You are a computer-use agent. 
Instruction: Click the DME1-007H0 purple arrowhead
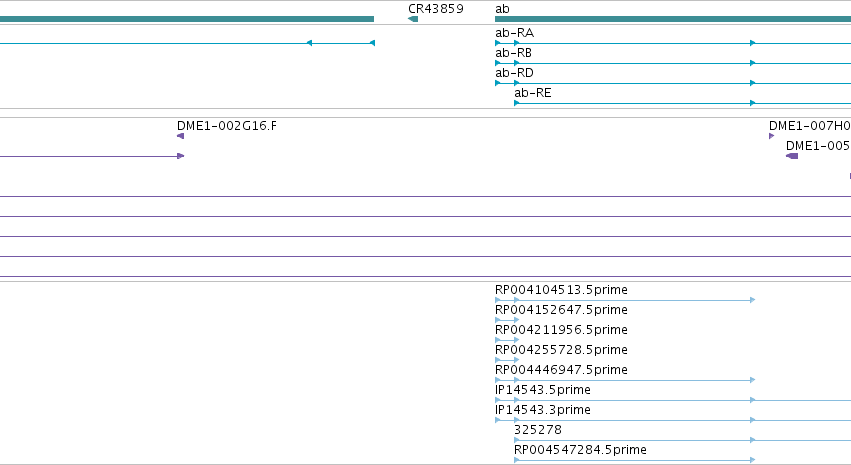tap(772, 136)
